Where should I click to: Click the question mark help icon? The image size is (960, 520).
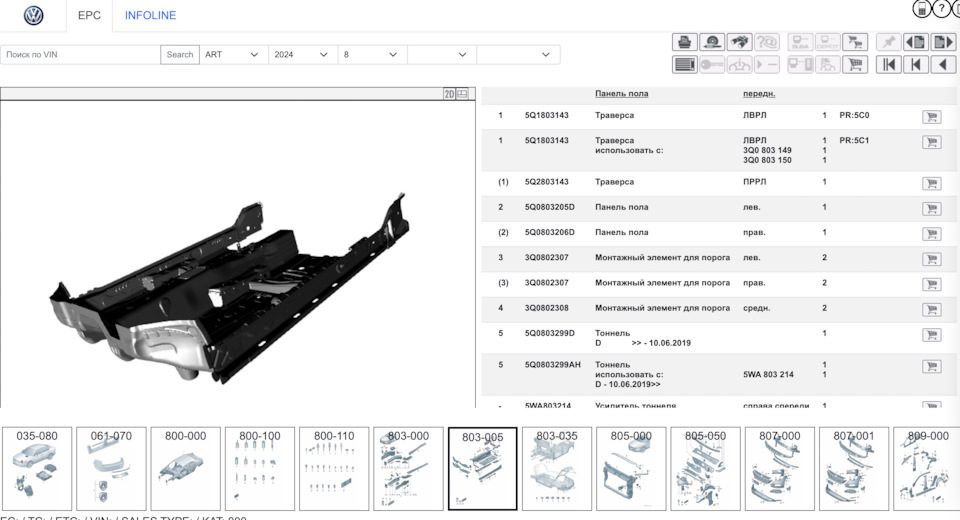coord(942,9)
